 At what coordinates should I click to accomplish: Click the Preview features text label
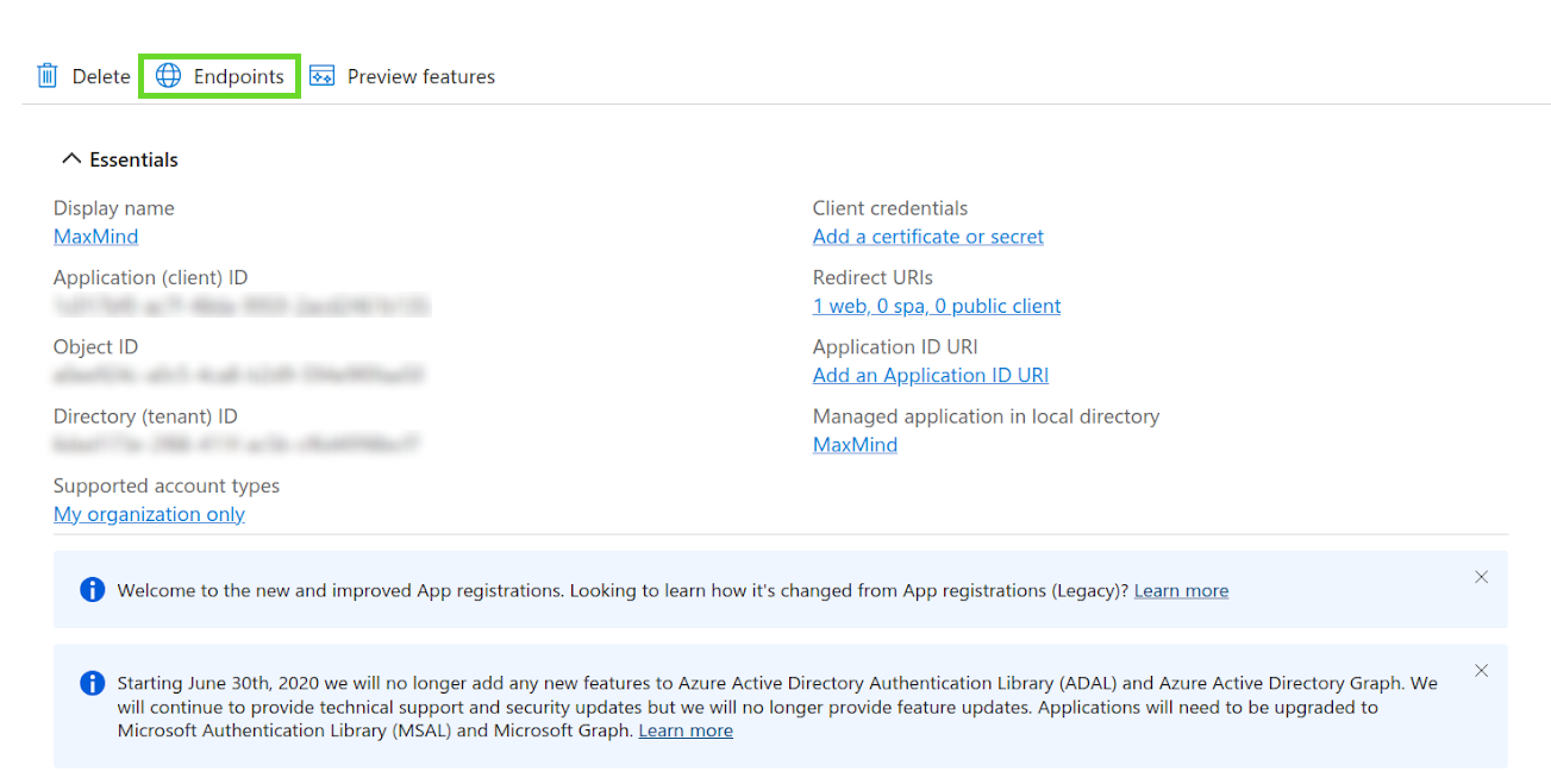420,76
